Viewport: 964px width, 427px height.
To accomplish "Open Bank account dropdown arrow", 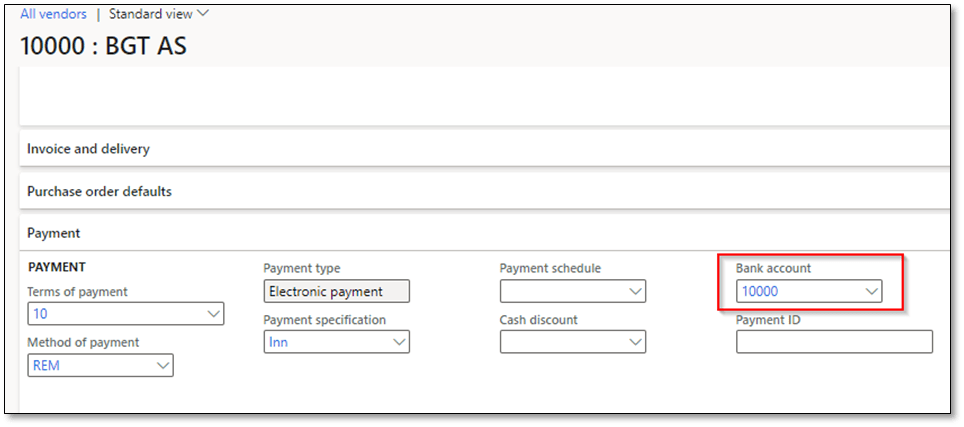I will point(871,292).
